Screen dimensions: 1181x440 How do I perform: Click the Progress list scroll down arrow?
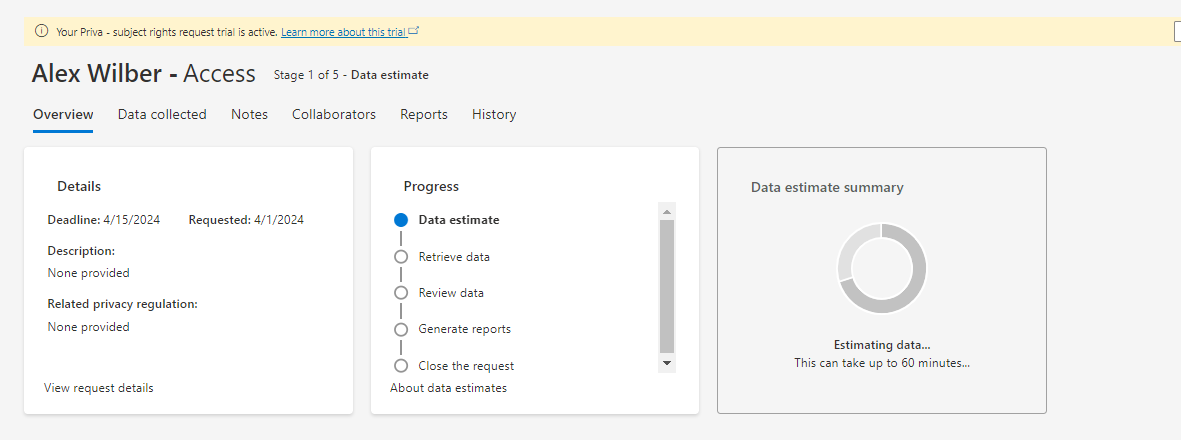click(667, 363)
